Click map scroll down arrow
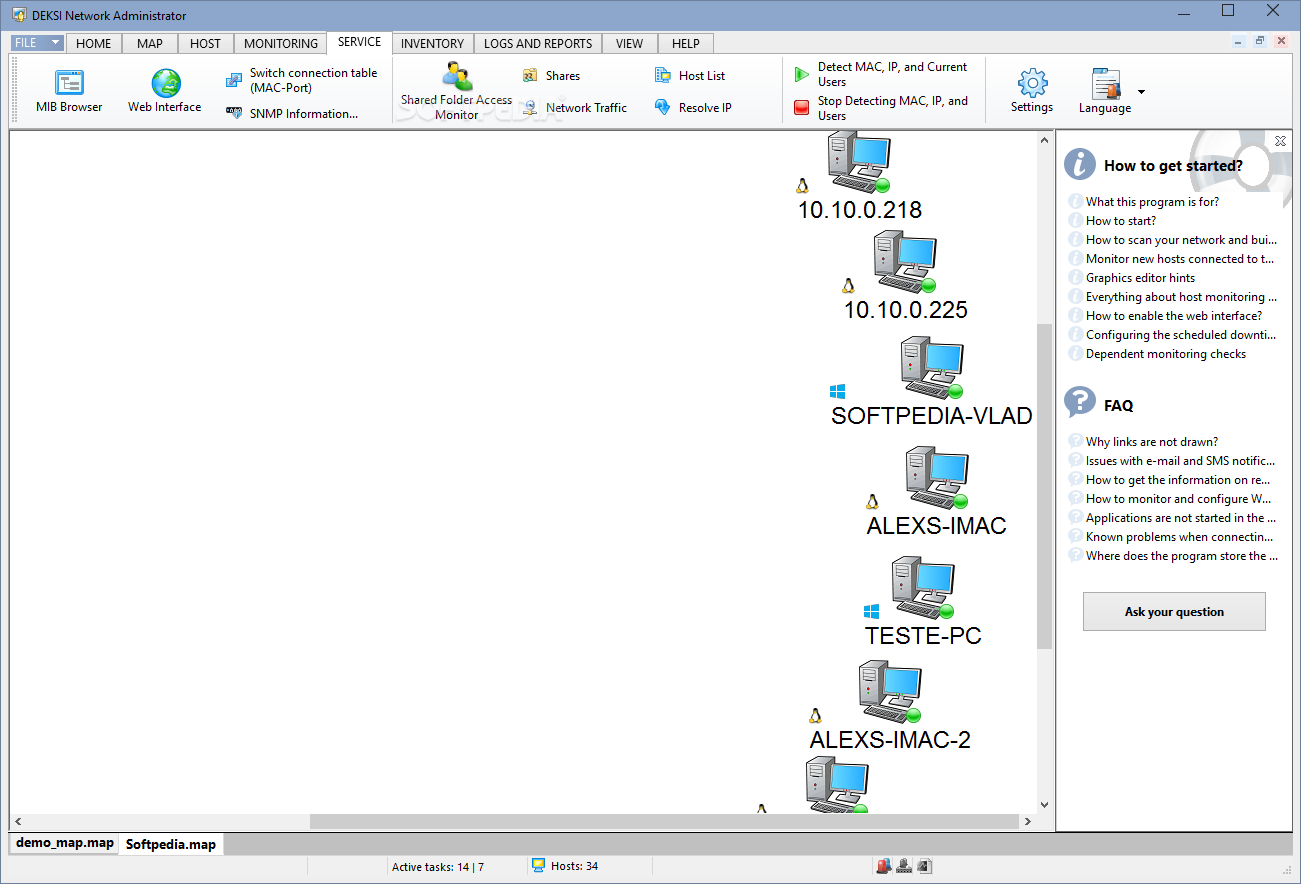This screenshot has height=884, width=1301. pos(1044,804)
